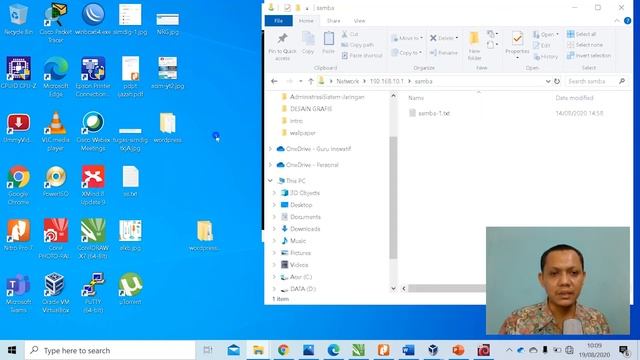Image resolution: width=640 pixels, height=360 pixels.
Task: Click Paste shortcut in ribbon
Action: 362,56
